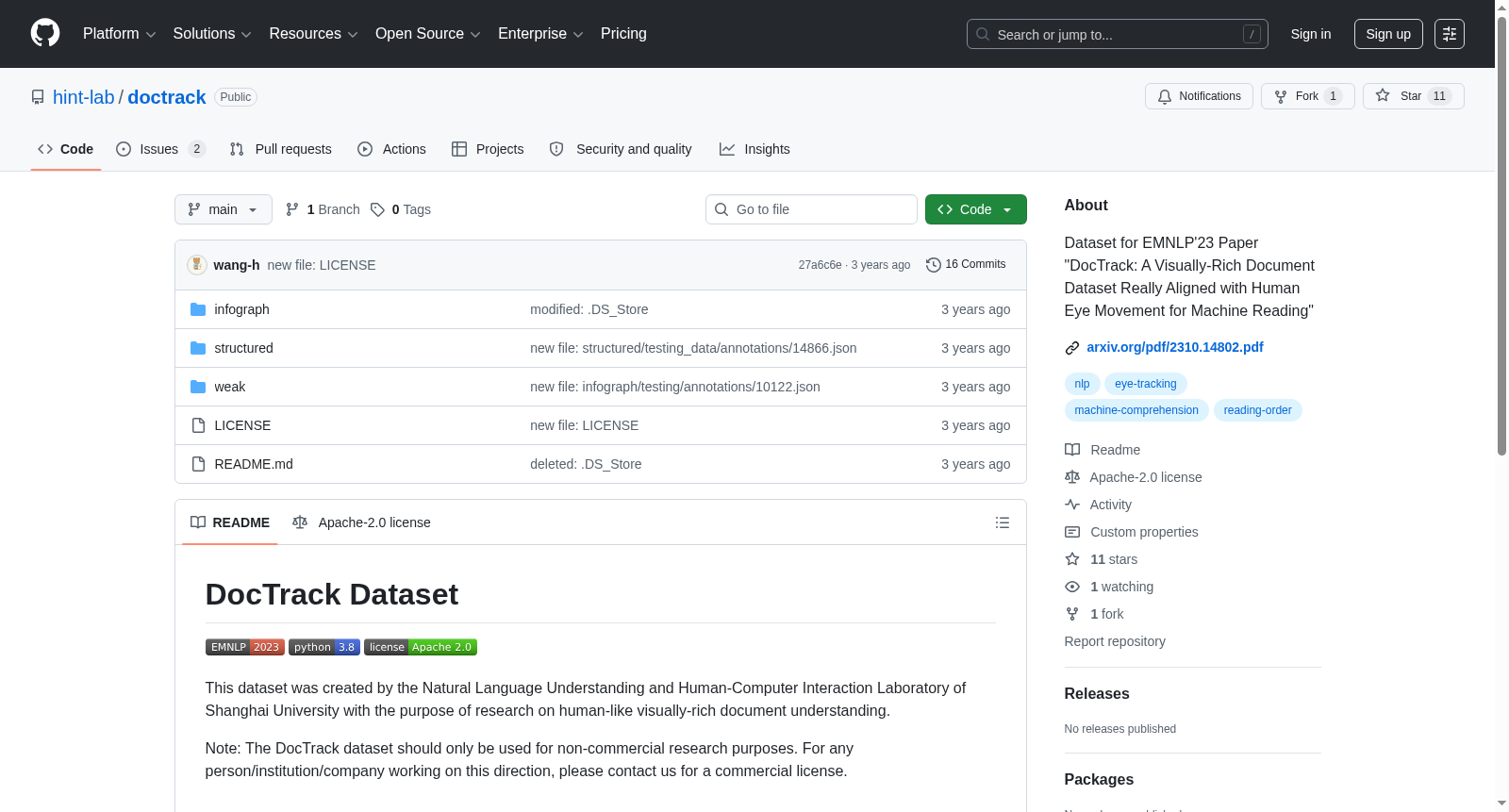Click the Sign up button
This screenshot has width=1509, height=812.
(x=1388, y=34)
